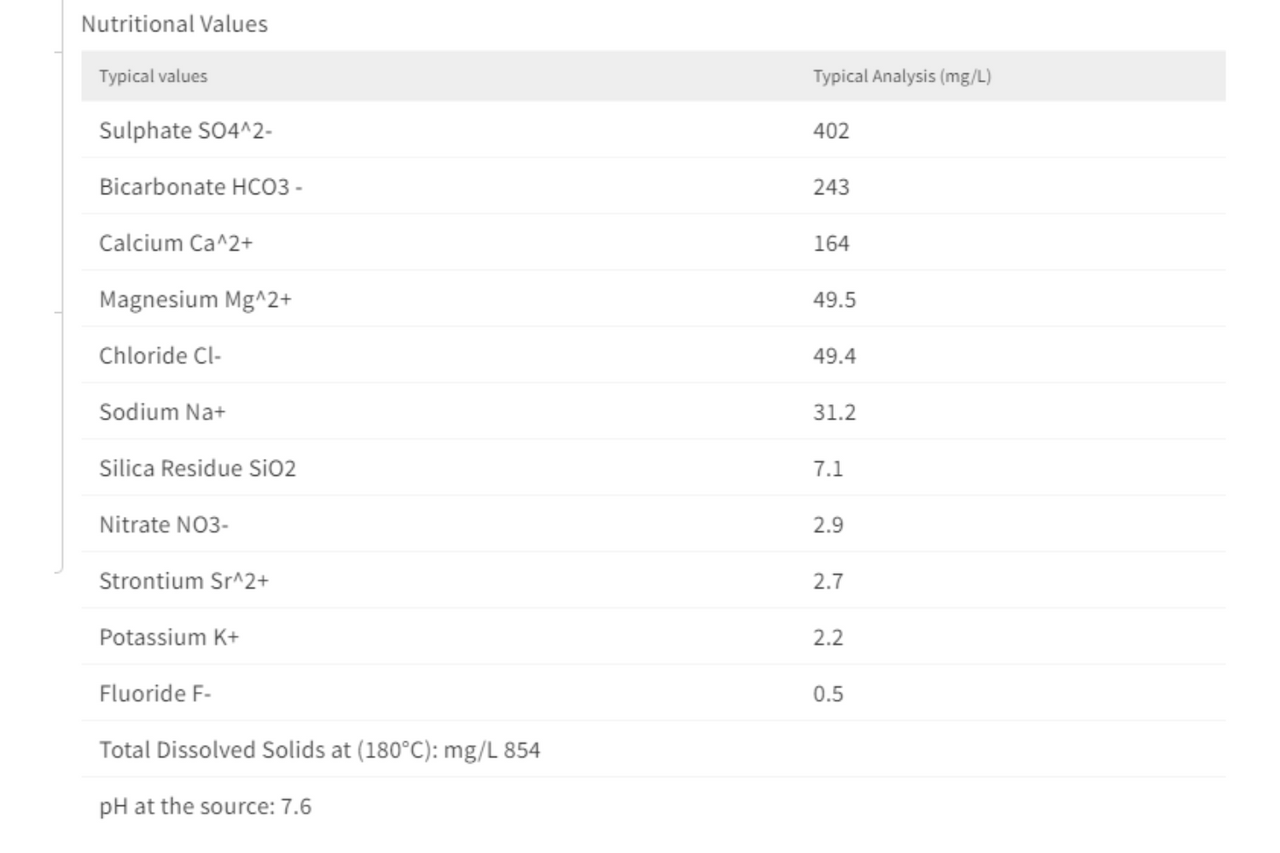
Task: Select the magnesium value 49.5
Action: [834, 299]
